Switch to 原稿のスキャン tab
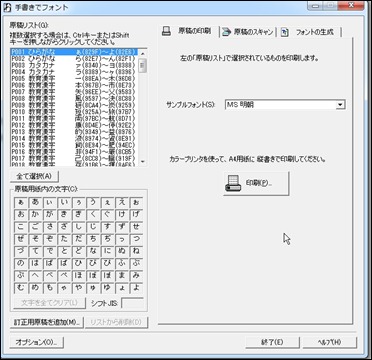Viewport: 372px width, 360px height. coord(248,32)
